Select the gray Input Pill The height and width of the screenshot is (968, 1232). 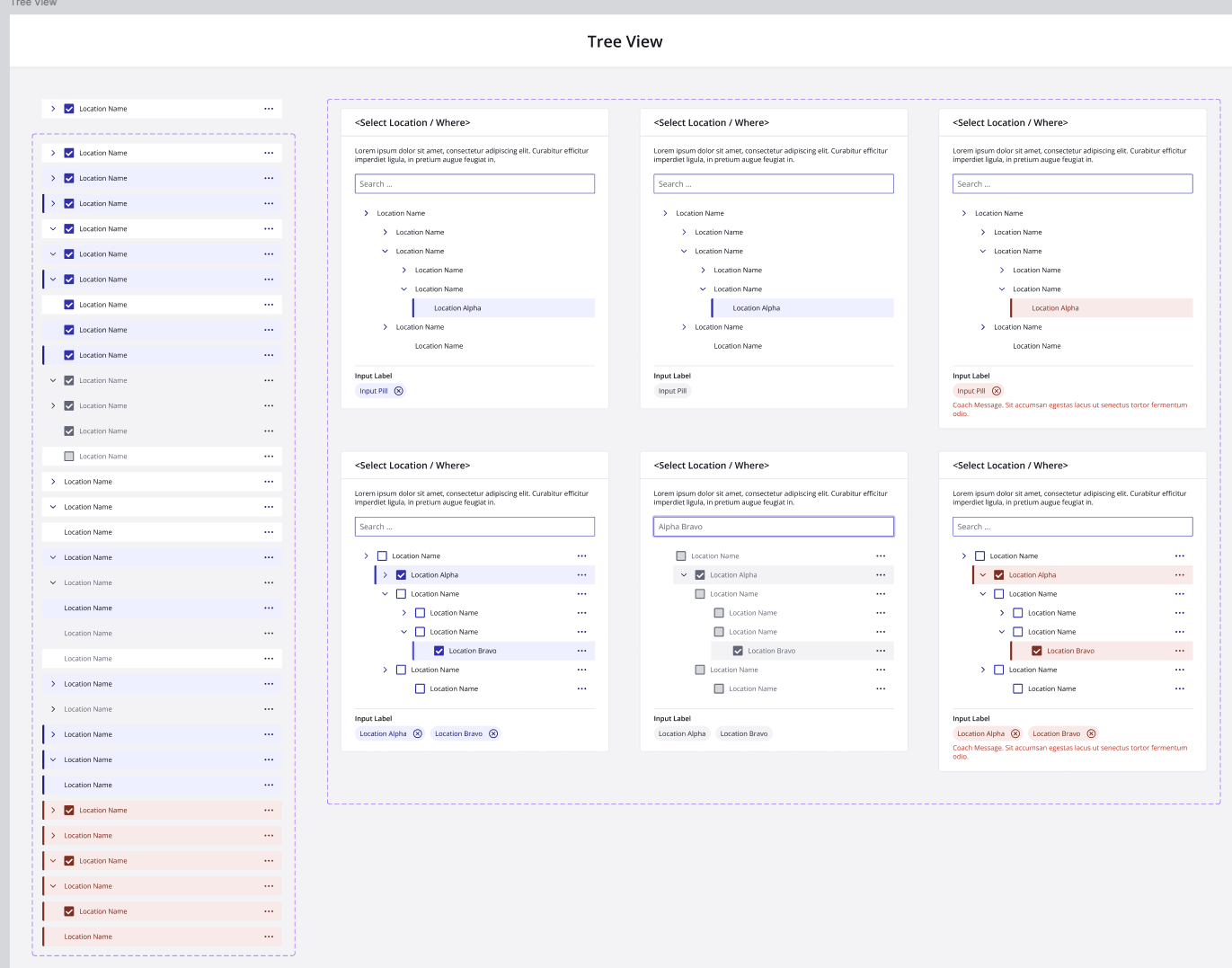672,391
